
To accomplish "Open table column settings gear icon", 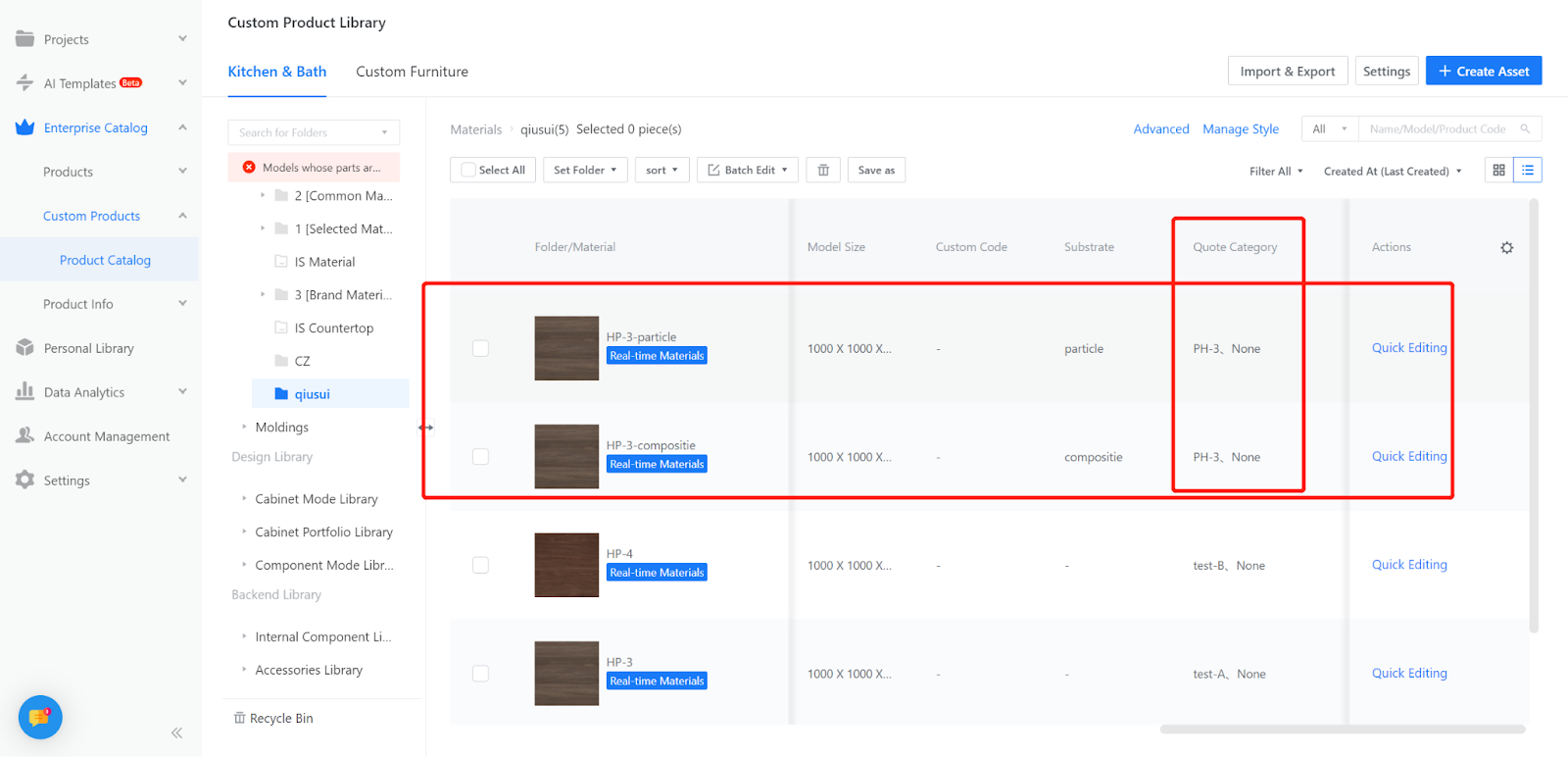I will click(1506, 248).
